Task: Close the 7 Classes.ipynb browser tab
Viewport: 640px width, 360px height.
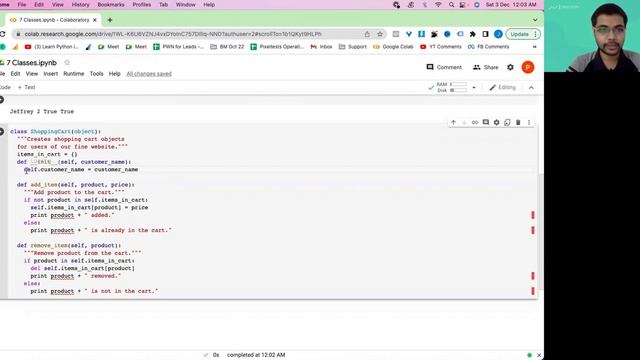Action: coord(95,20)
